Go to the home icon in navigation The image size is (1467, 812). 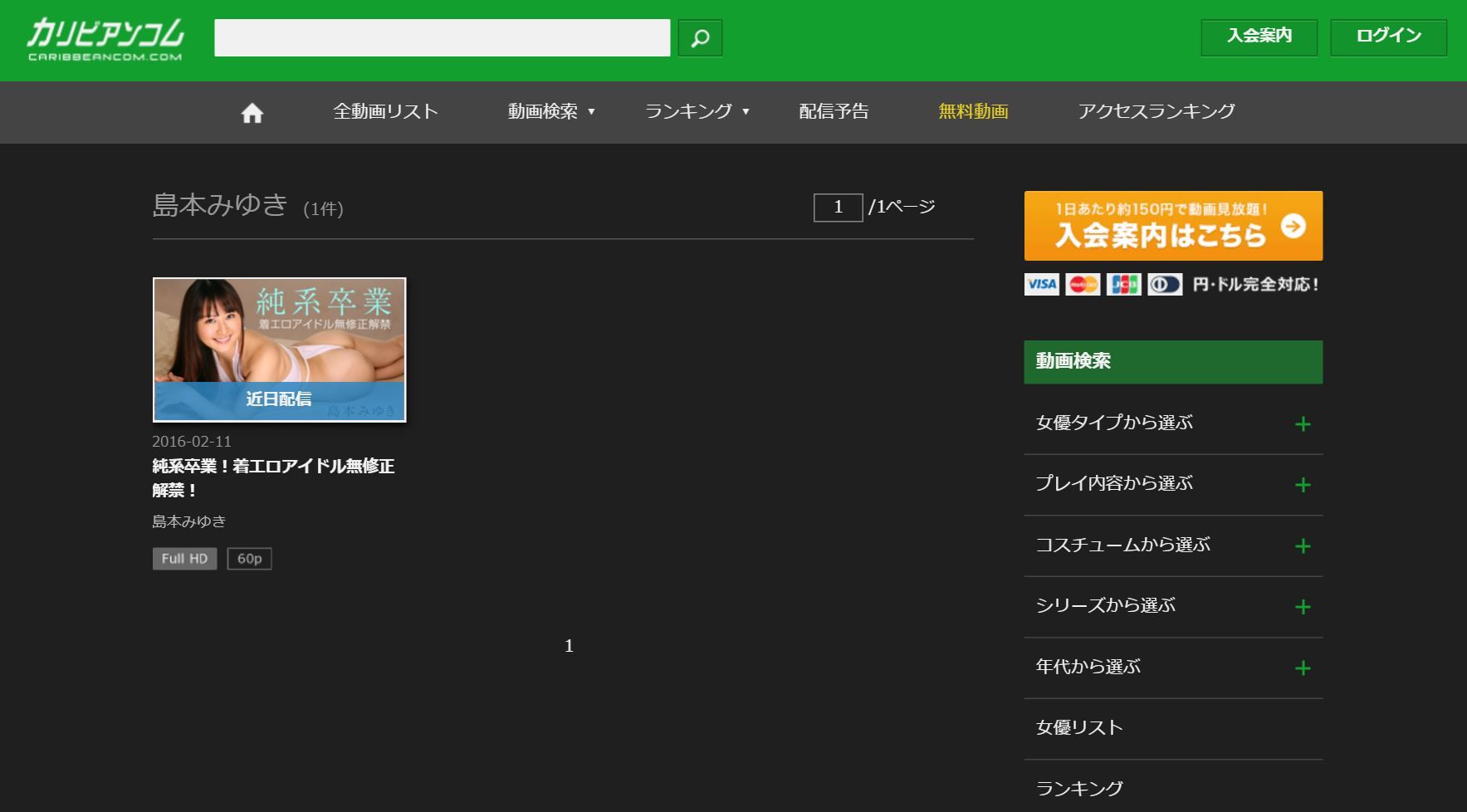(x=252, y=113)
